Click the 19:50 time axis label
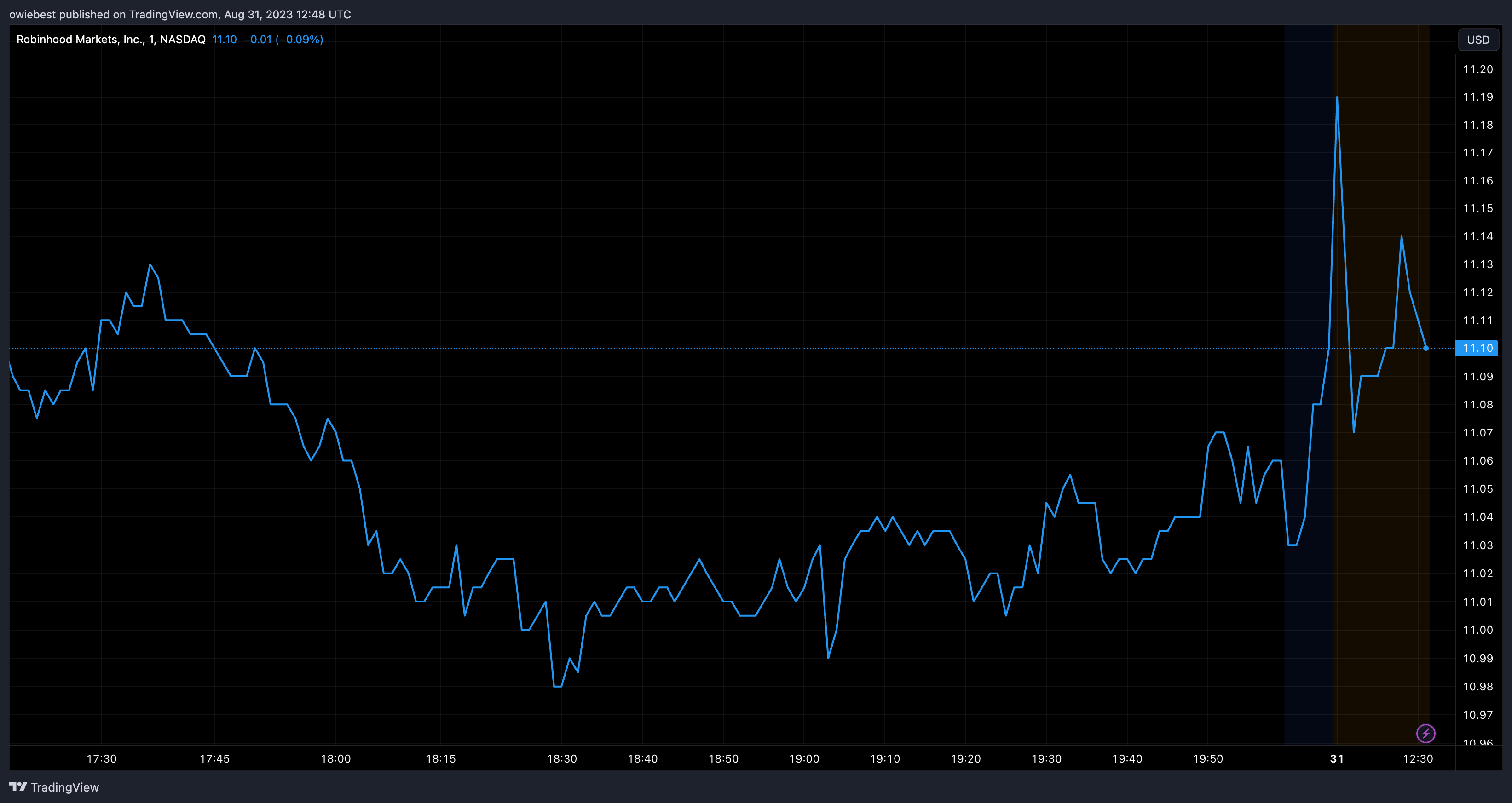Image resolution: width=1512 pixels, height=803 pixels. (1208, 758)
